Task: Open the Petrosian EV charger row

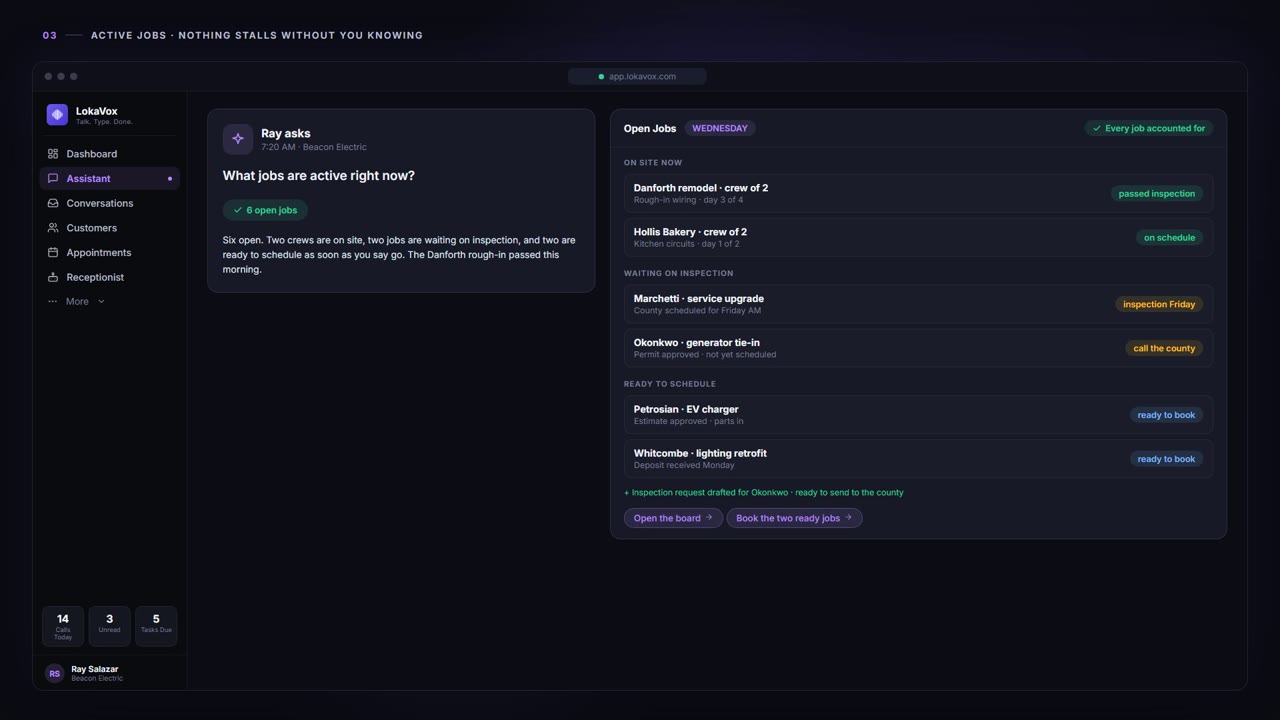Action: pyautogui.click(x=918, y=415)
